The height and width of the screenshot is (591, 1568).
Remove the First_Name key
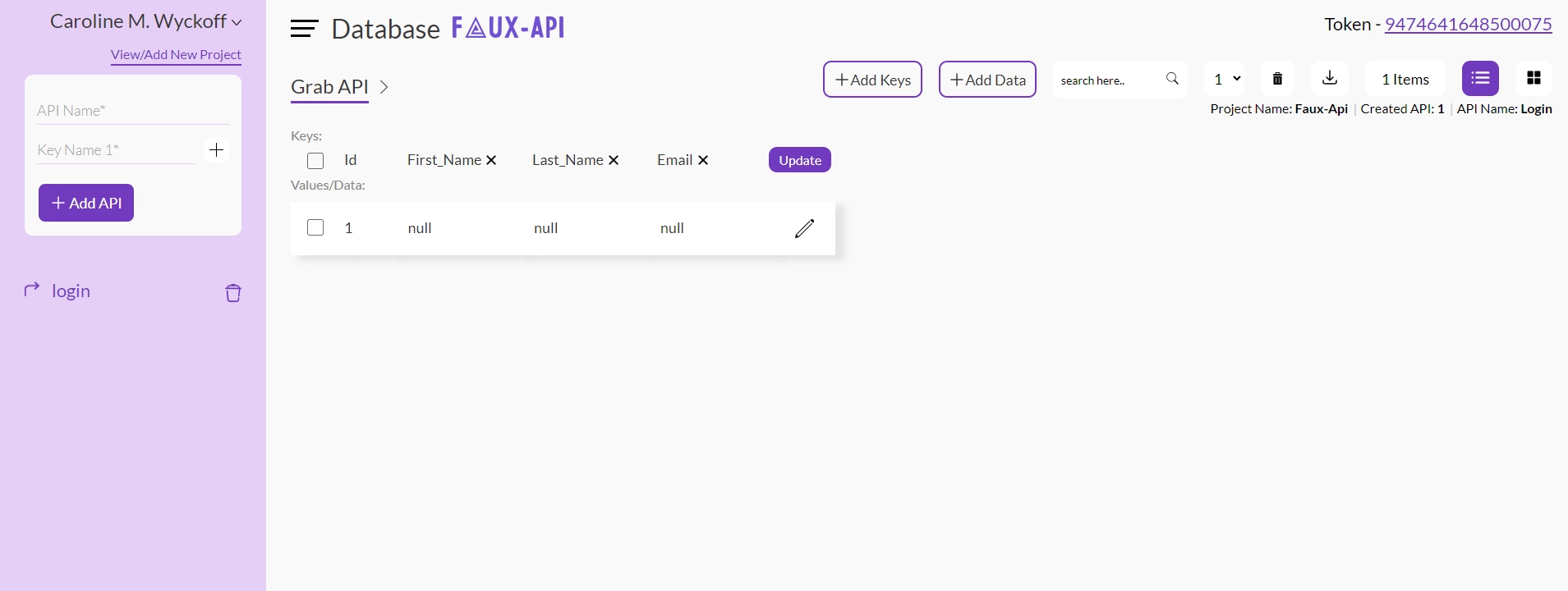[491, 161]
